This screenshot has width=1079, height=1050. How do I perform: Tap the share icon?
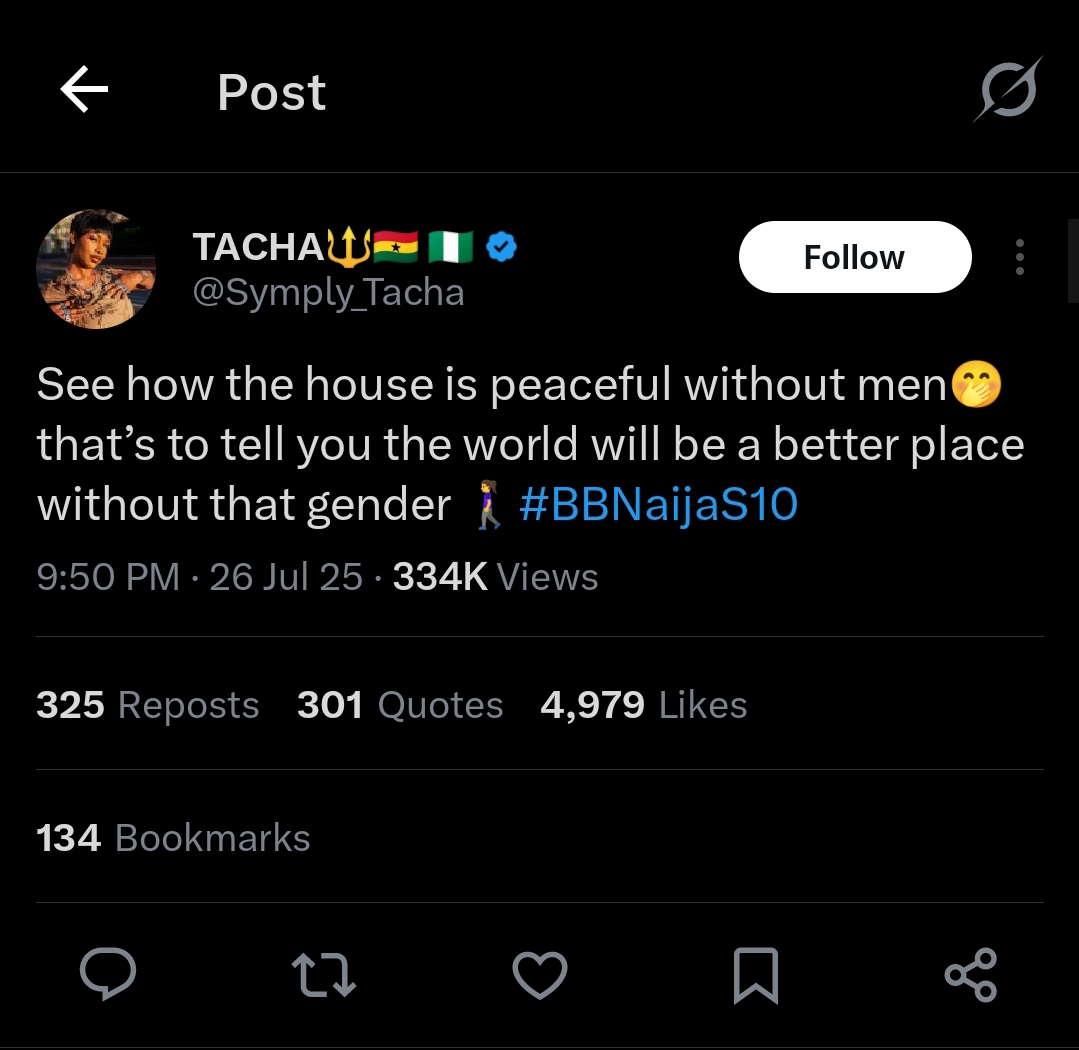pos(970,974)
